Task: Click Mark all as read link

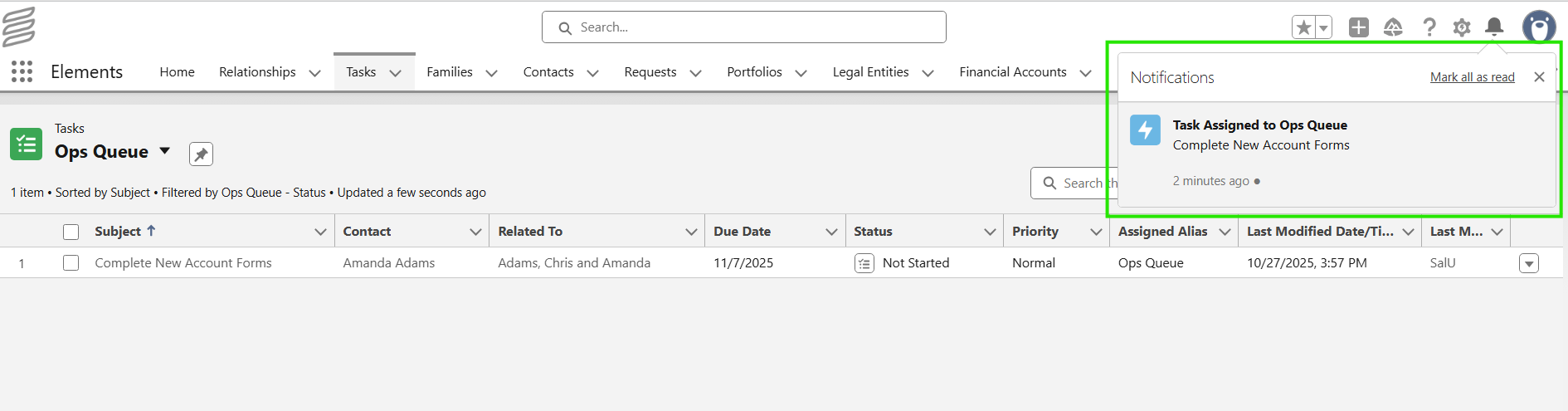Action: pos(1472,77)
